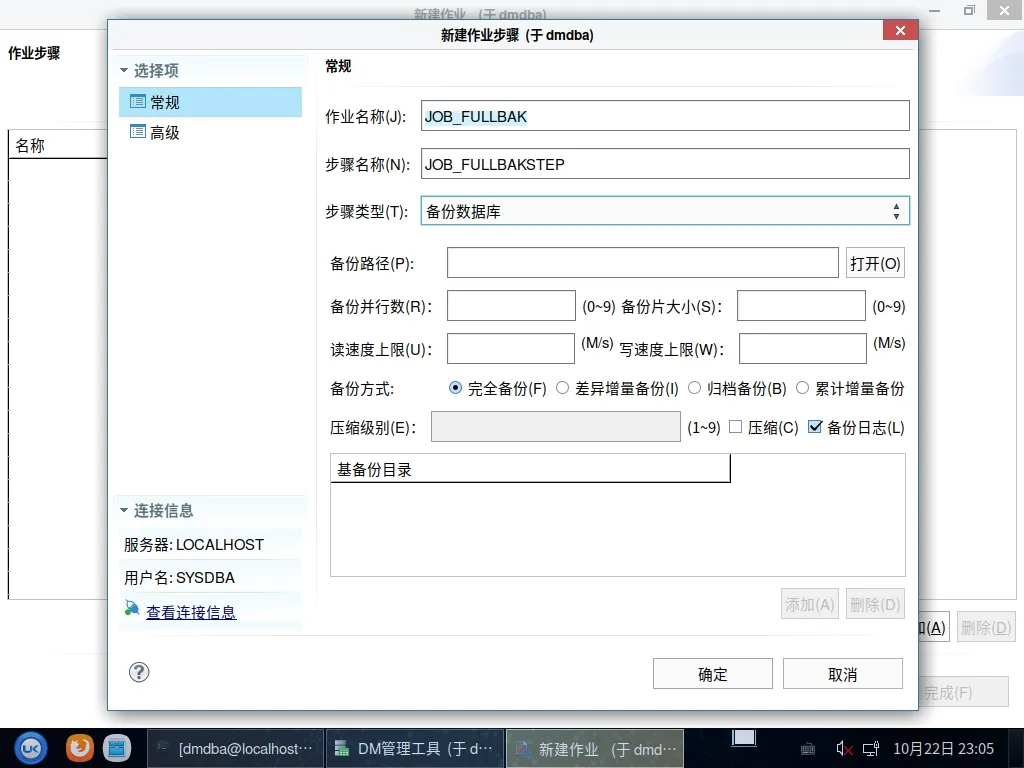Click the network tray icon
The width and height of the screenshot is (1024, 768).
click(x=871, y=748)
